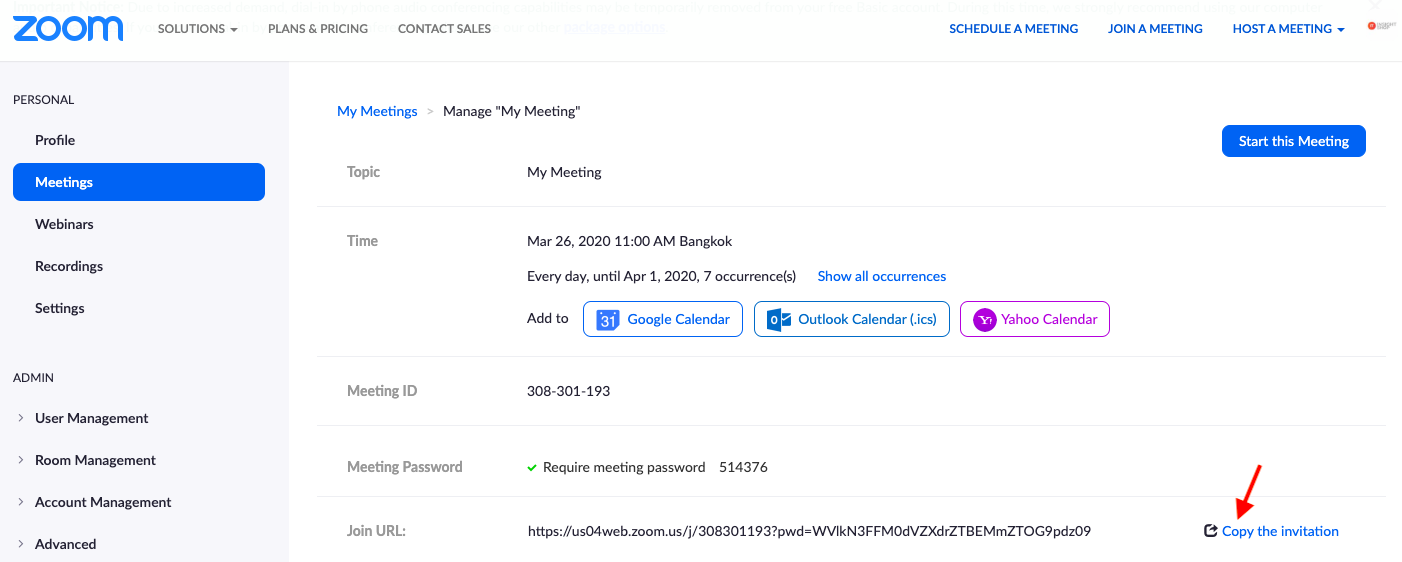Click the copy invitation share icon

(x=1211, y=531)
